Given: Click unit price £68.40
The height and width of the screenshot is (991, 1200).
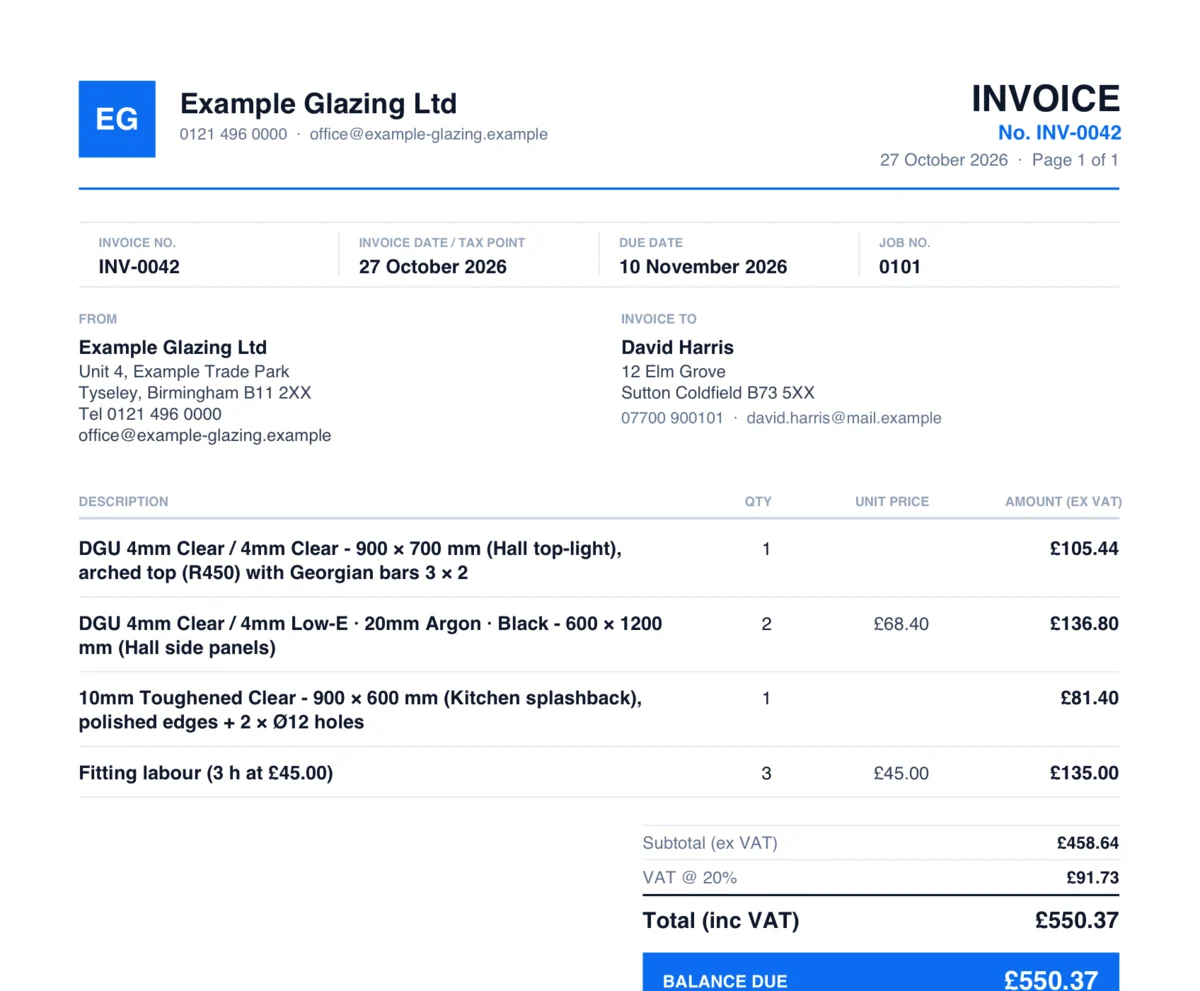Looking at the screenshot, I should (901, 624).
